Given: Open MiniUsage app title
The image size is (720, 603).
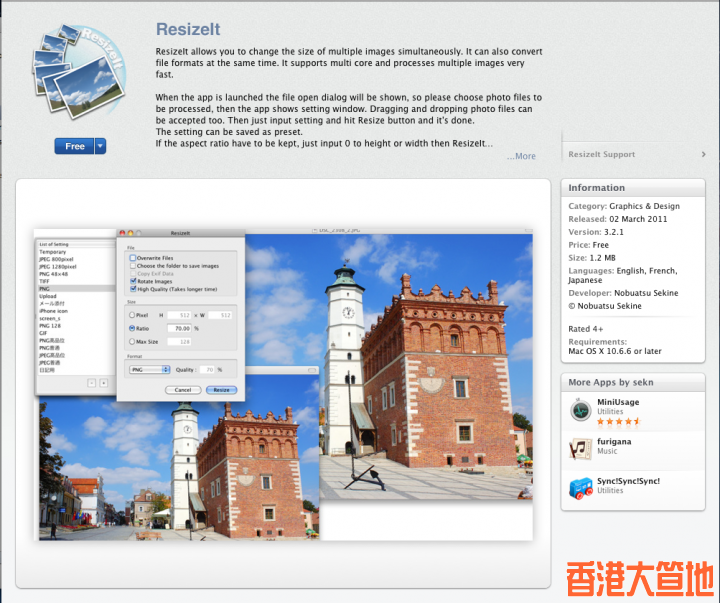Looking at the screenshot, I should [x=618, y=402].
